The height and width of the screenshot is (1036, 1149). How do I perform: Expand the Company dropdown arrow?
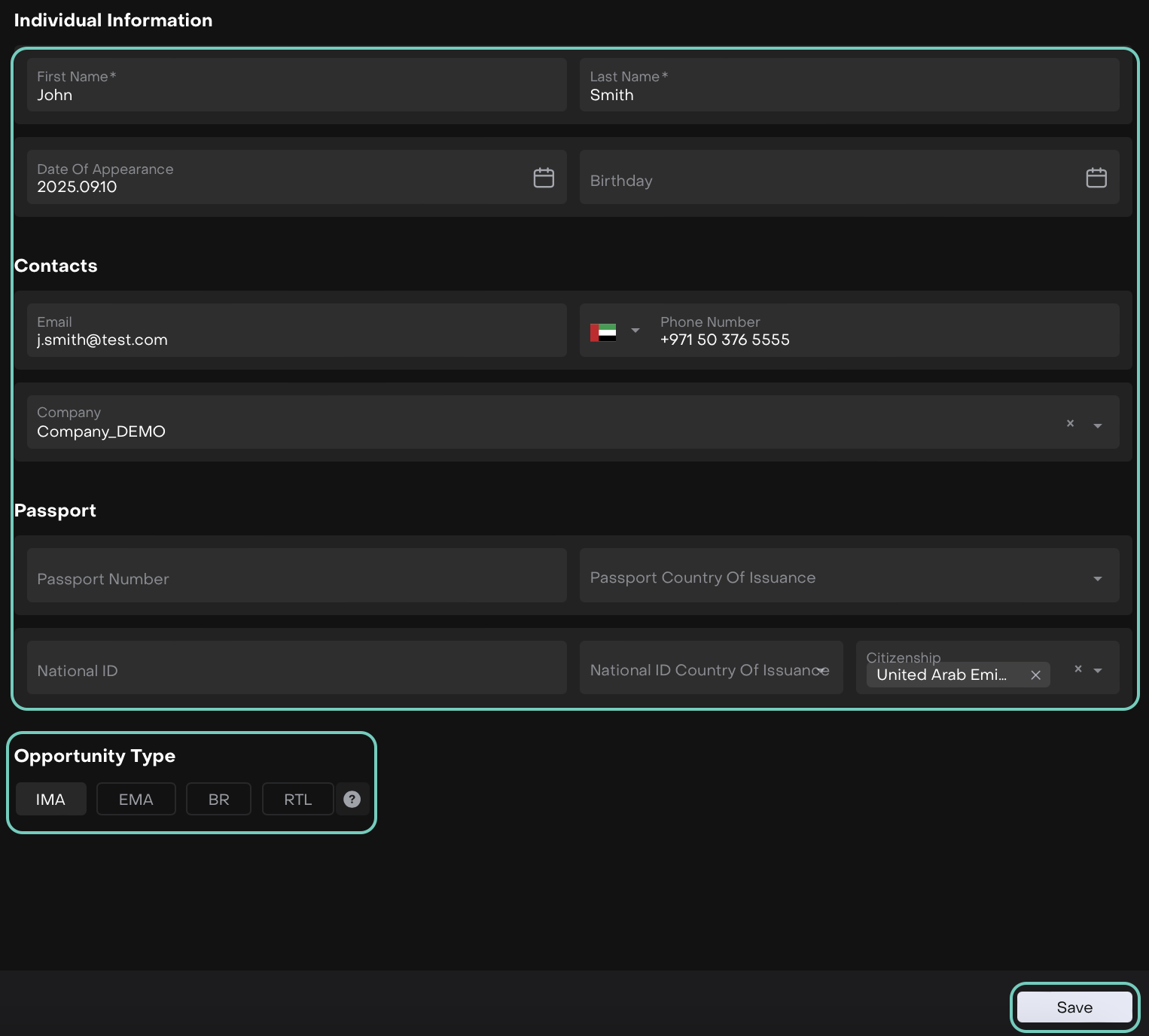(x=1097, y=425)
